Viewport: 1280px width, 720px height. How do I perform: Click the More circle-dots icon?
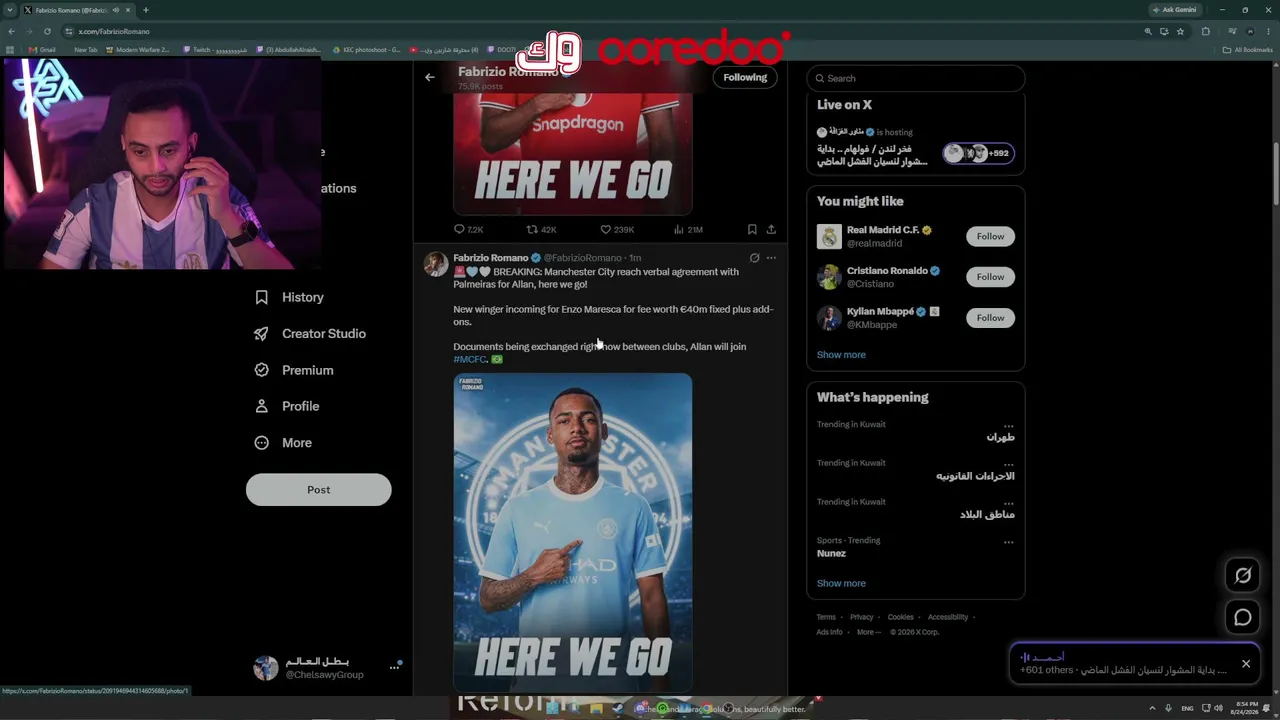(262, 443)
